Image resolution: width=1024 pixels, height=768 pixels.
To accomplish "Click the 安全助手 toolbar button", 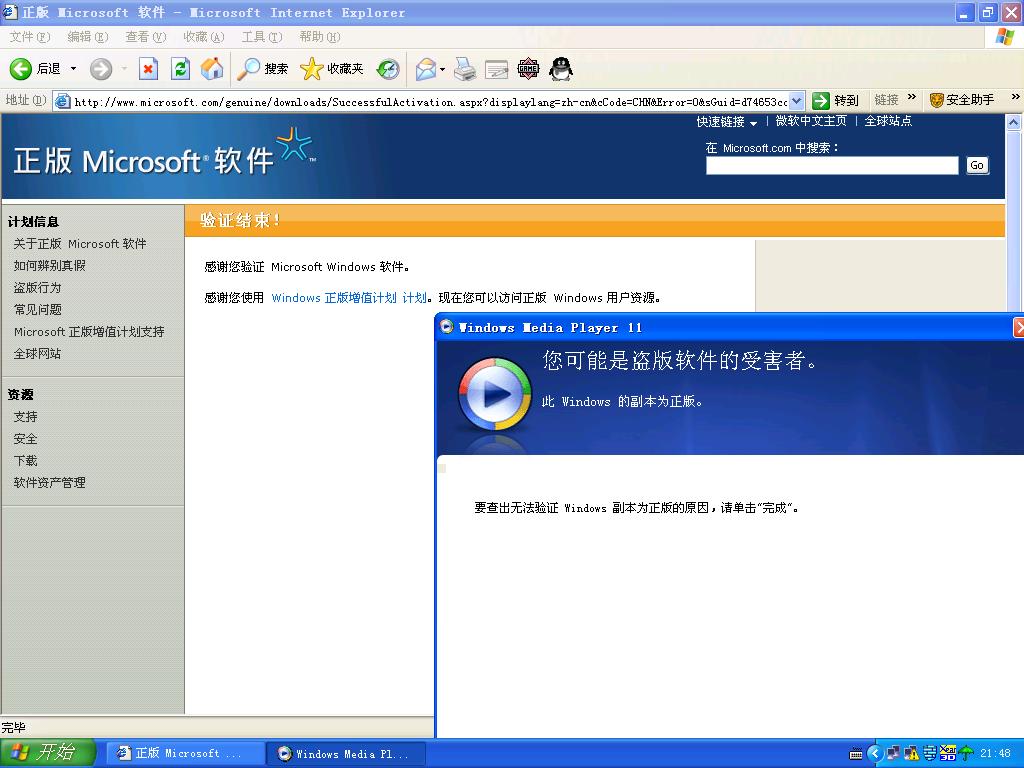I will 962,100.
